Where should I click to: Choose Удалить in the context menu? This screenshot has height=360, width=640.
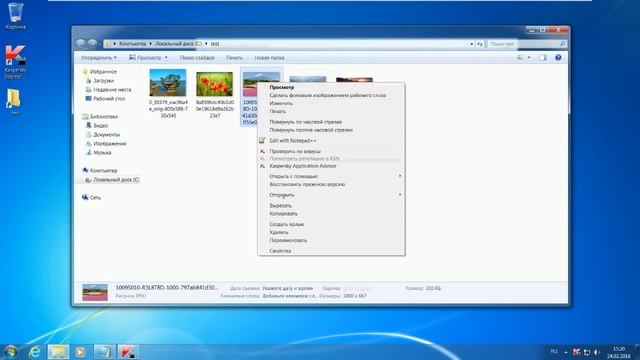[331, 232]
